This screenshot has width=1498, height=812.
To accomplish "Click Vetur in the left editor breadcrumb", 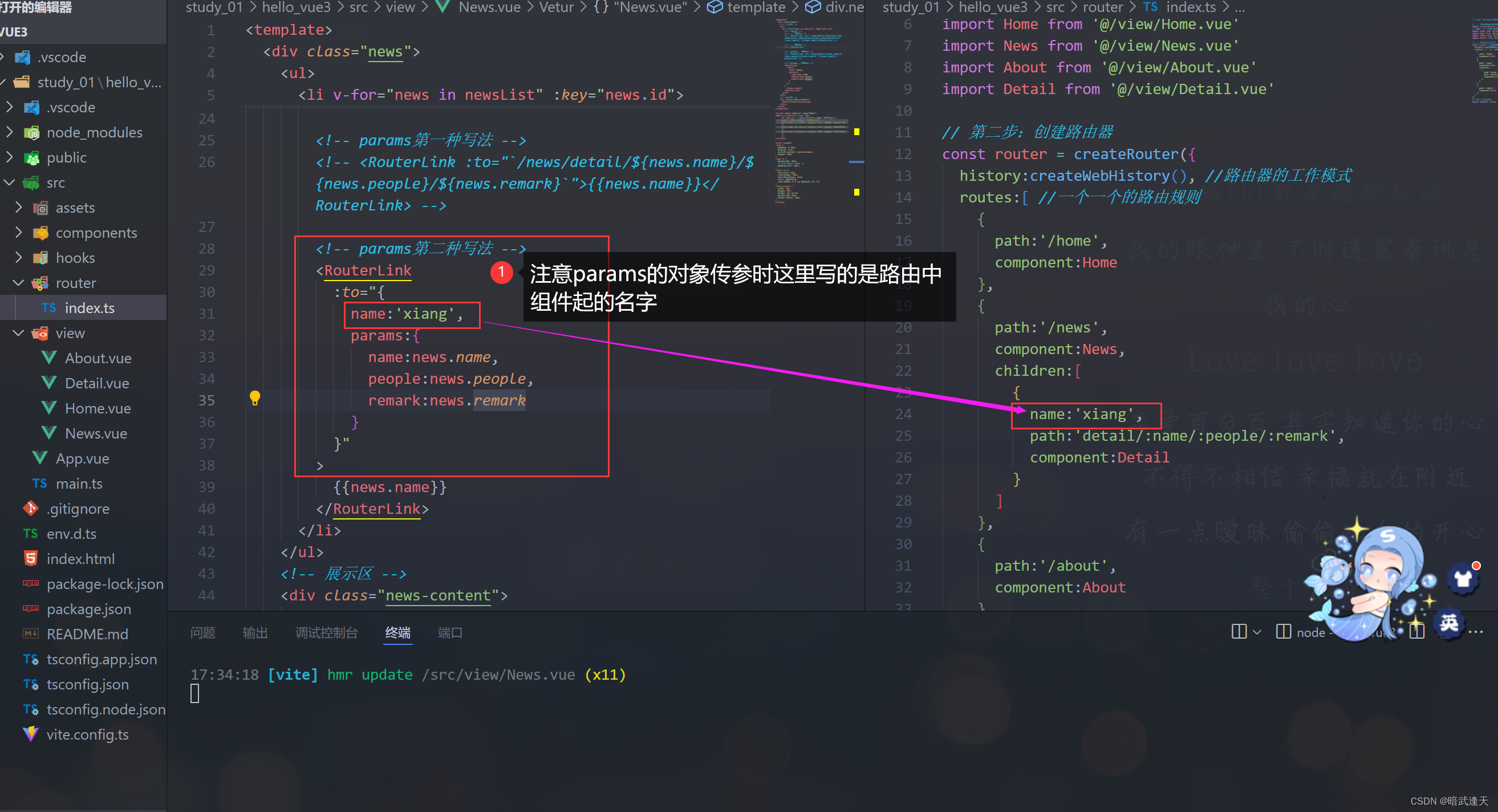I will (x=556, y=7).
